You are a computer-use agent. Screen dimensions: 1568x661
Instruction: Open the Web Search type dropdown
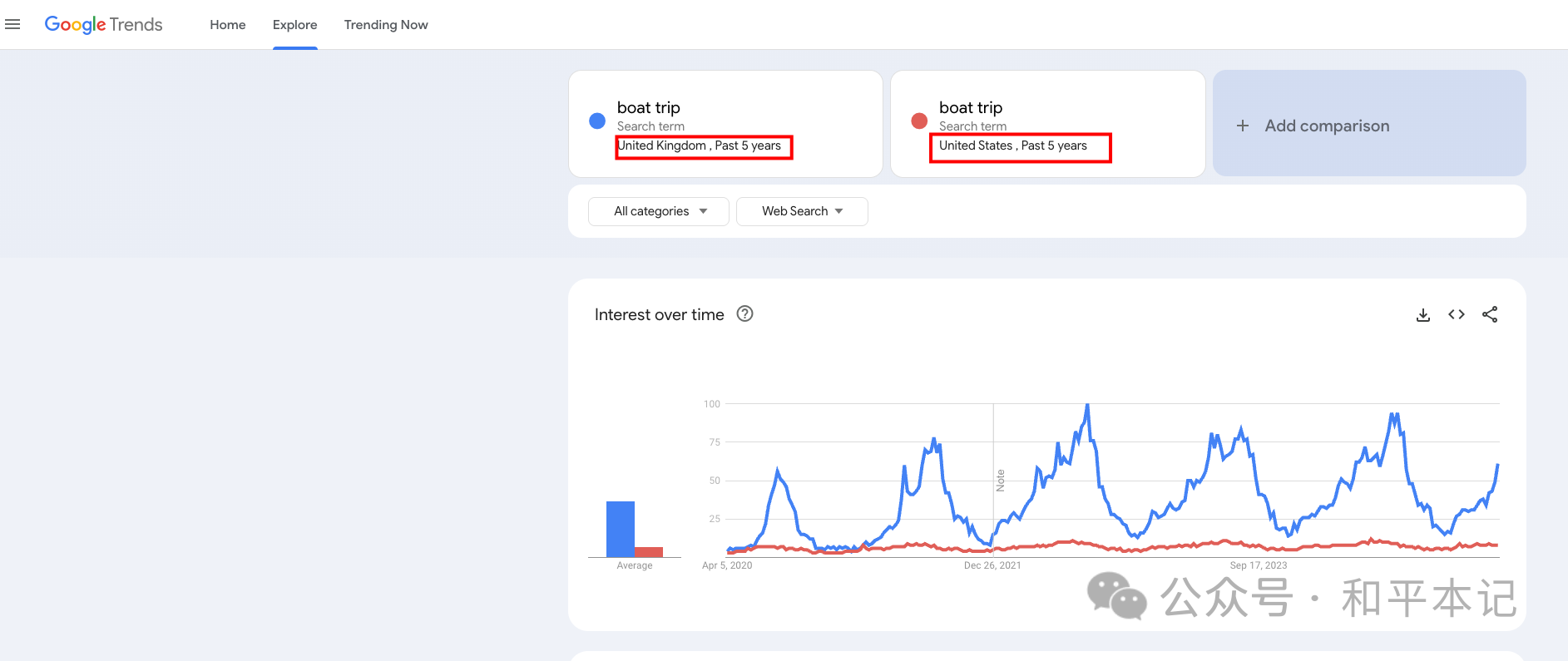pos(802,211)
